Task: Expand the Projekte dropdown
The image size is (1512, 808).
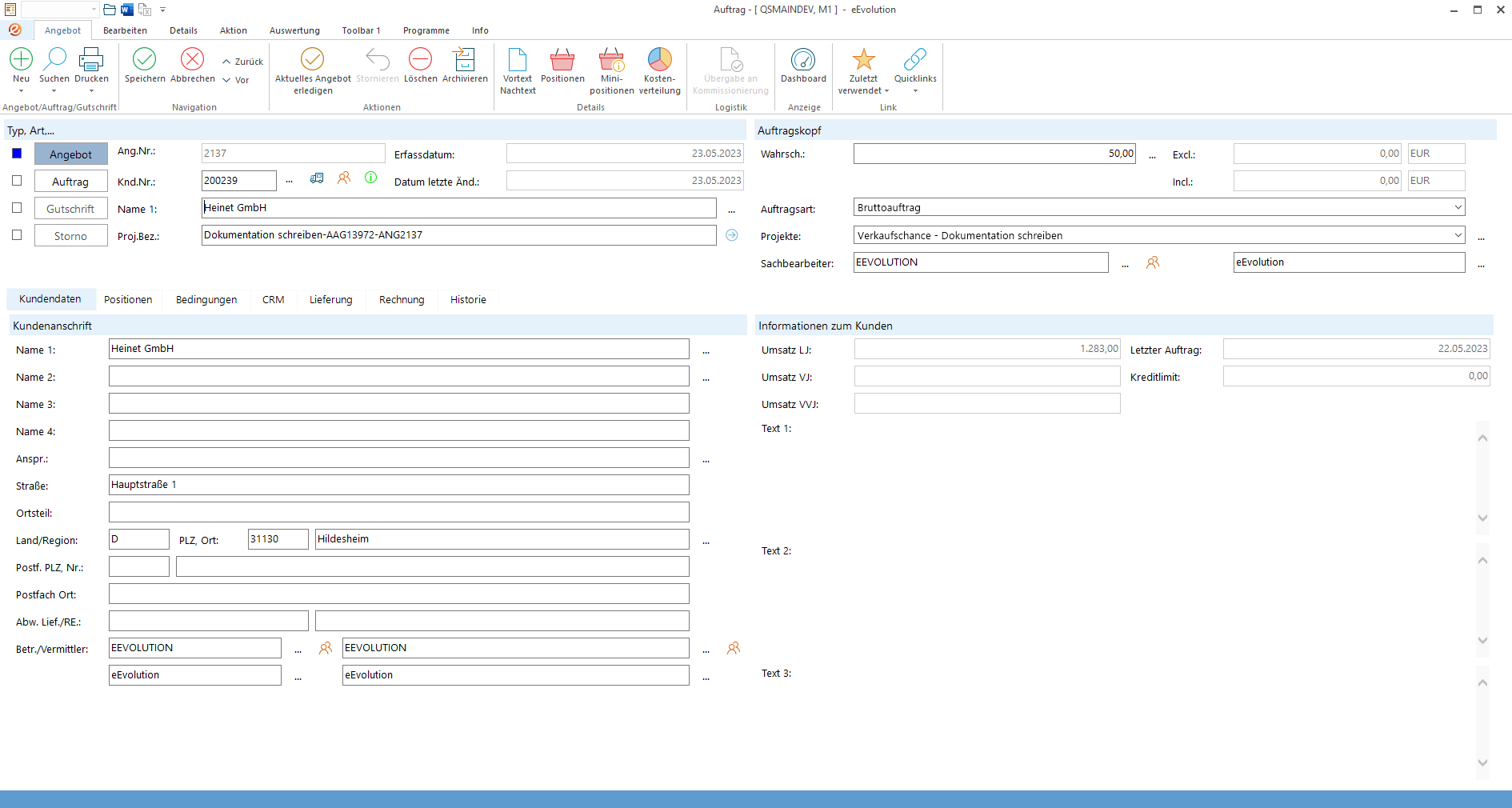Action: point(1458,235)
